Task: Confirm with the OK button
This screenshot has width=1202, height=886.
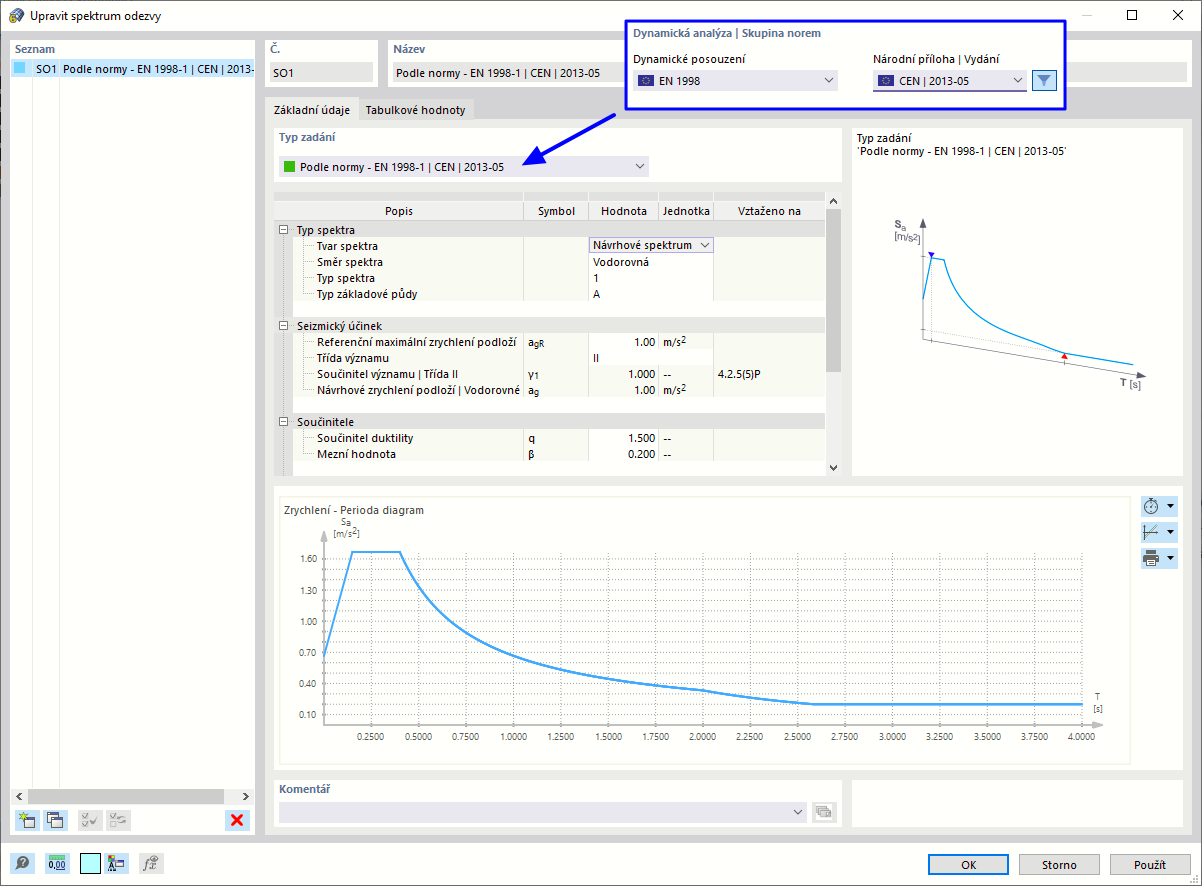Action: 968,865
